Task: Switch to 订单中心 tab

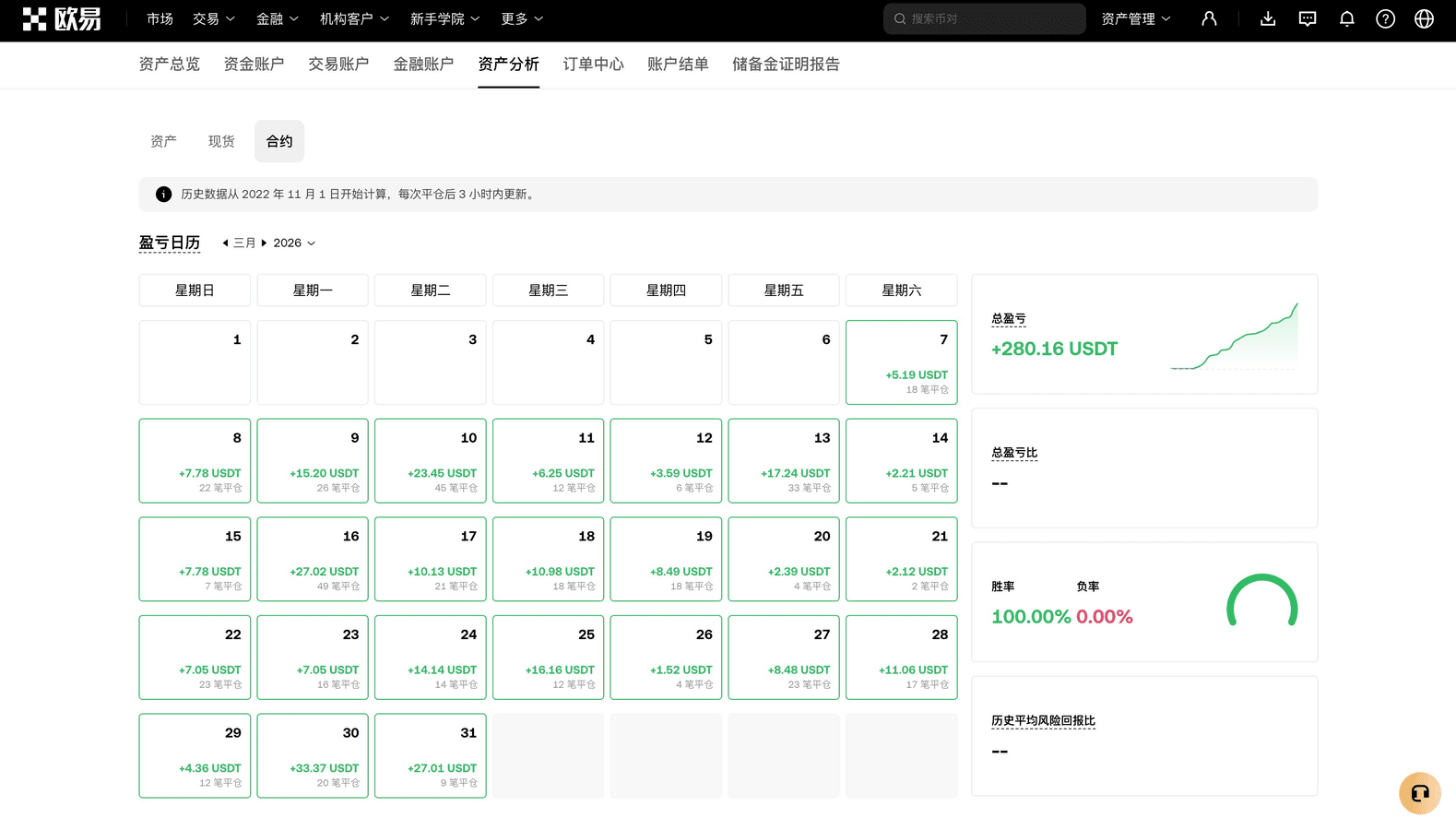Action: pos(593,65)
